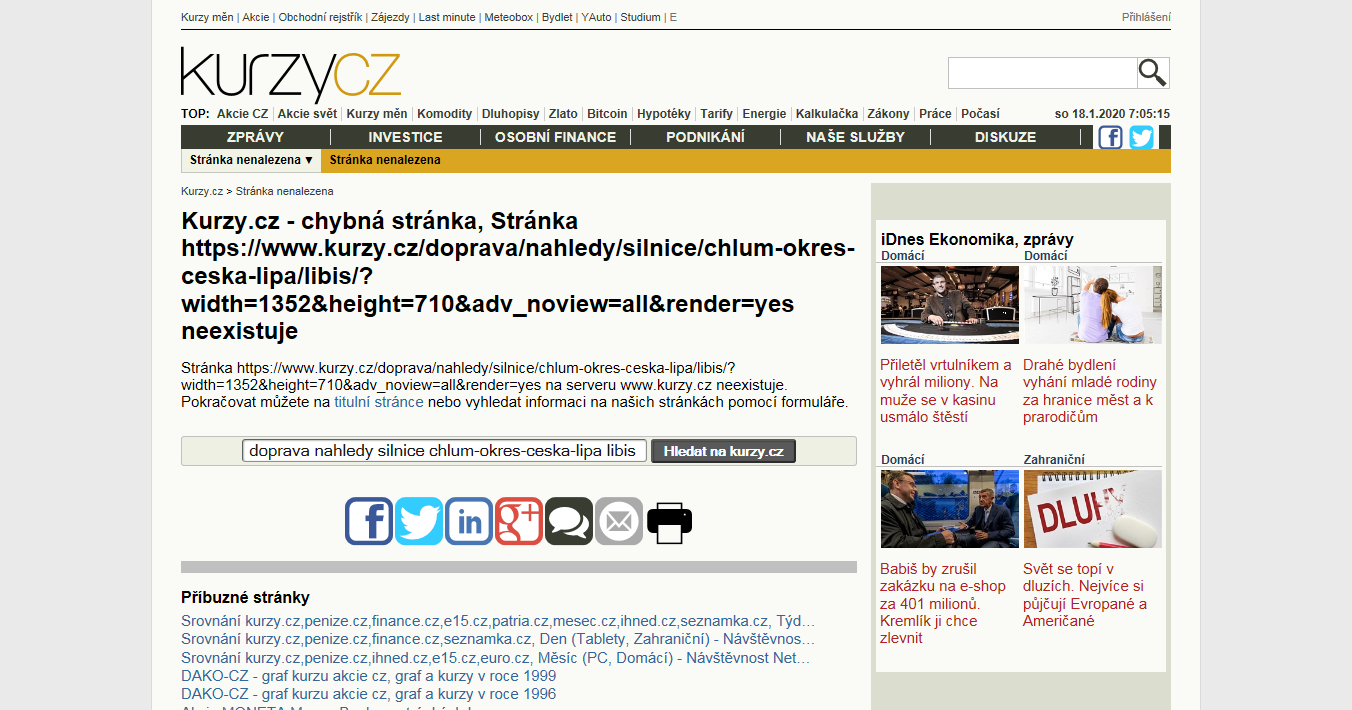Image resolution: width=1352 pixels, height=710 pixels.
Task: Open the DISKUZE menu
Action: pyautogui.click(x=1005, y=137)
